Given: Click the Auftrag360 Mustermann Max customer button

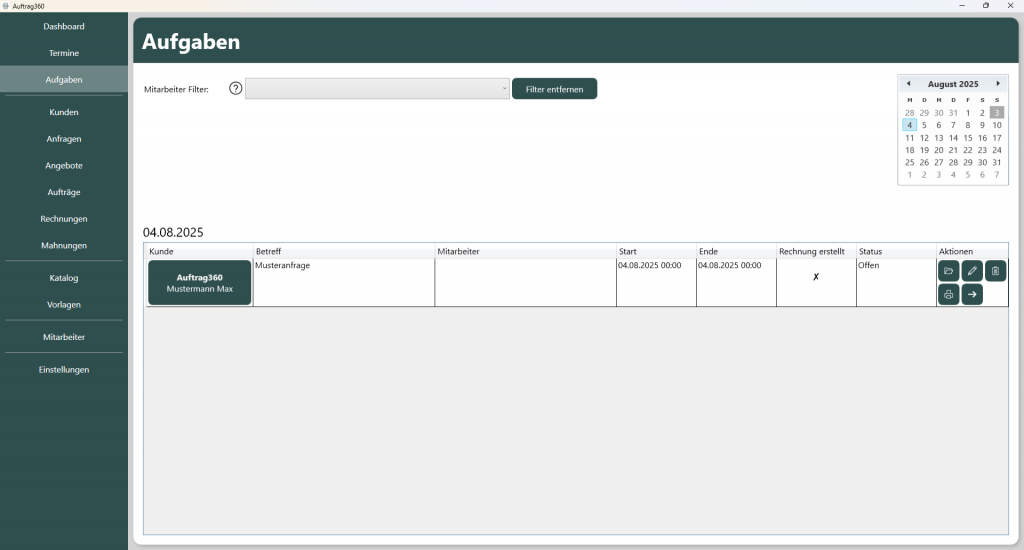Looking at the screenshot, I should pos(200,283).
